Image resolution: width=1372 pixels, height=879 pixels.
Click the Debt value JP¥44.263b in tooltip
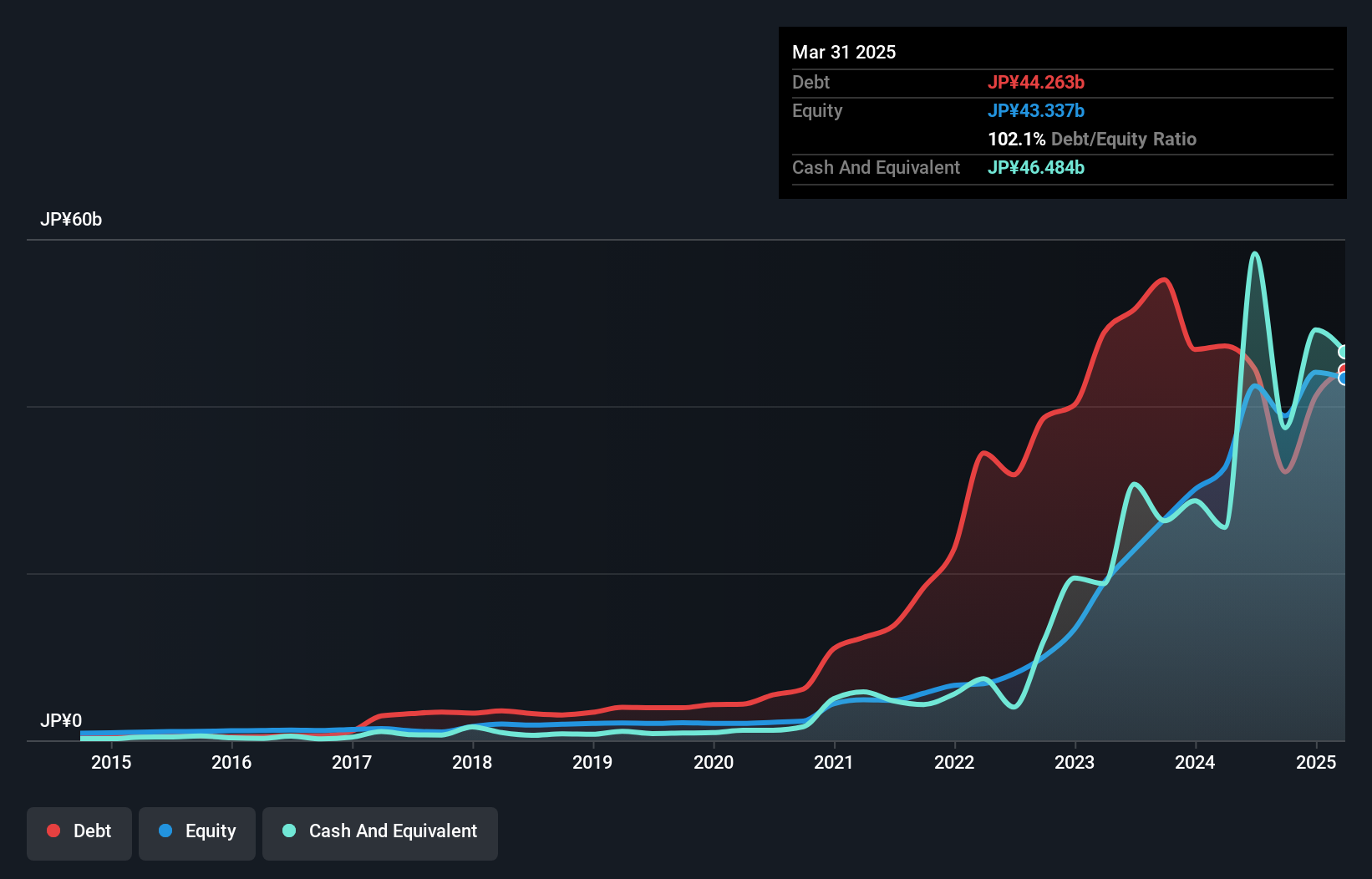(1036, 82)
